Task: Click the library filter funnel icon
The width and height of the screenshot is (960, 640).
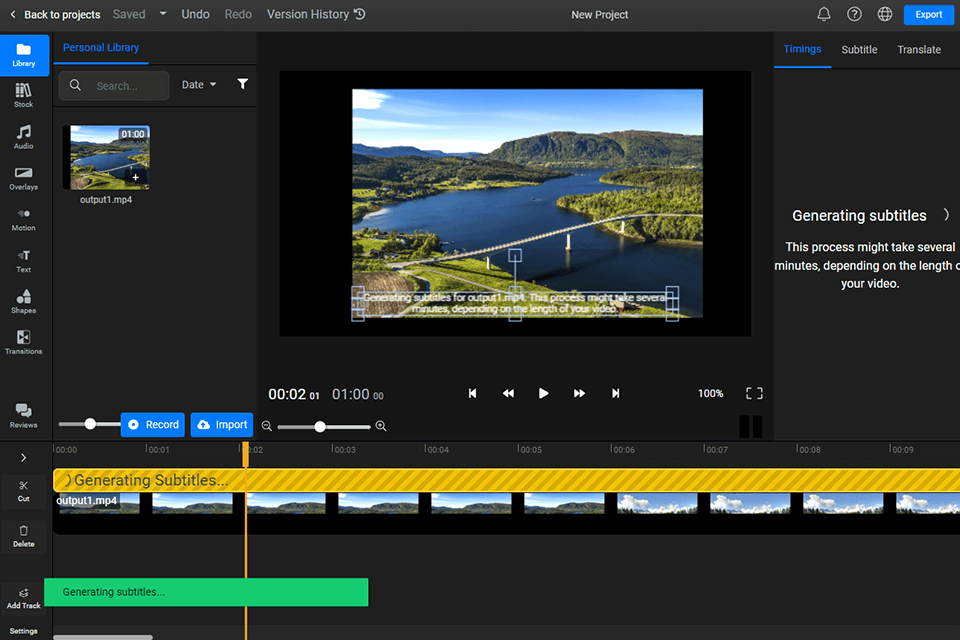Action: (x=242, y=85)
